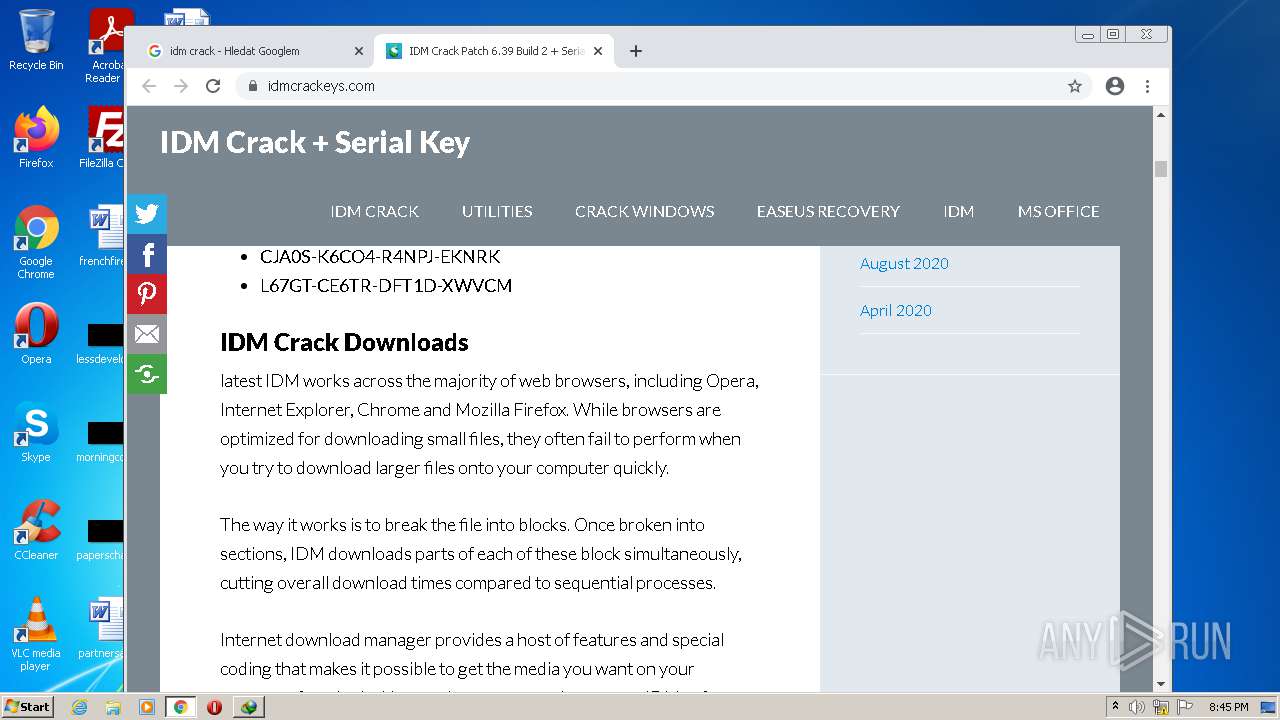Image resolution: width=1280 pixels, height=720 pixels.
Task: Open IDM CRACK menu item
Action: coord(375,211)
